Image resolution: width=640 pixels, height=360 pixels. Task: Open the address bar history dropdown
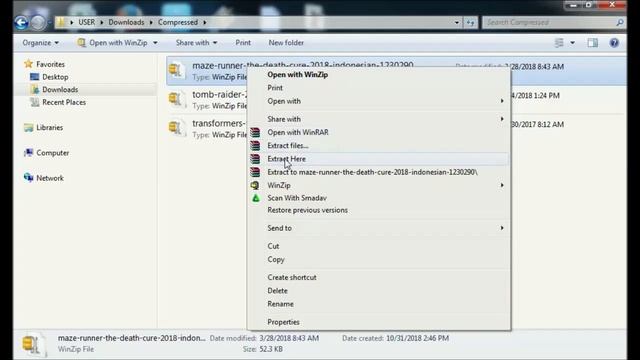[457, 22]
